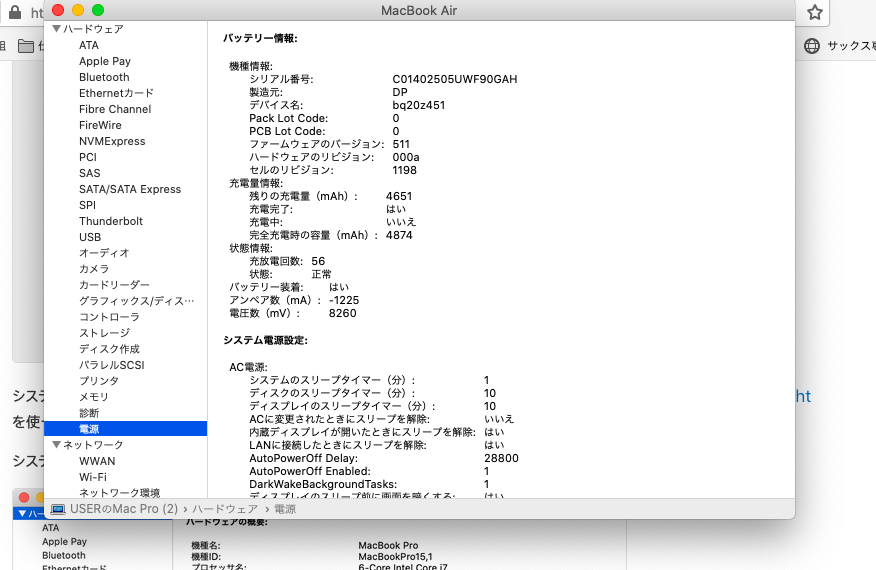
Task: Select メモリ in the sidebar
Action: [94, 397]
